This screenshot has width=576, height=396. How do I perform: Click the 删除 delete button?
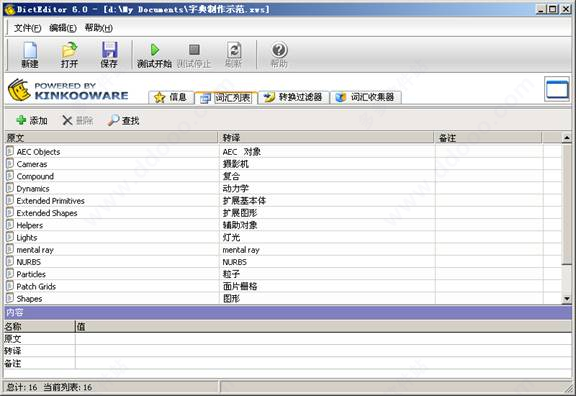(x=78, y=120)
